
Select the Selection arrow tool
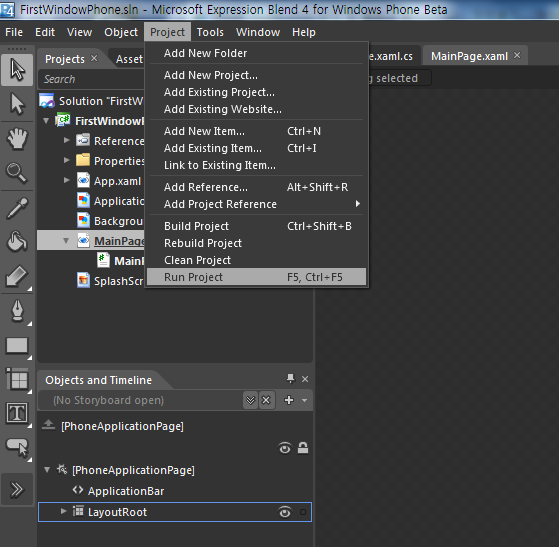[17, 70]
